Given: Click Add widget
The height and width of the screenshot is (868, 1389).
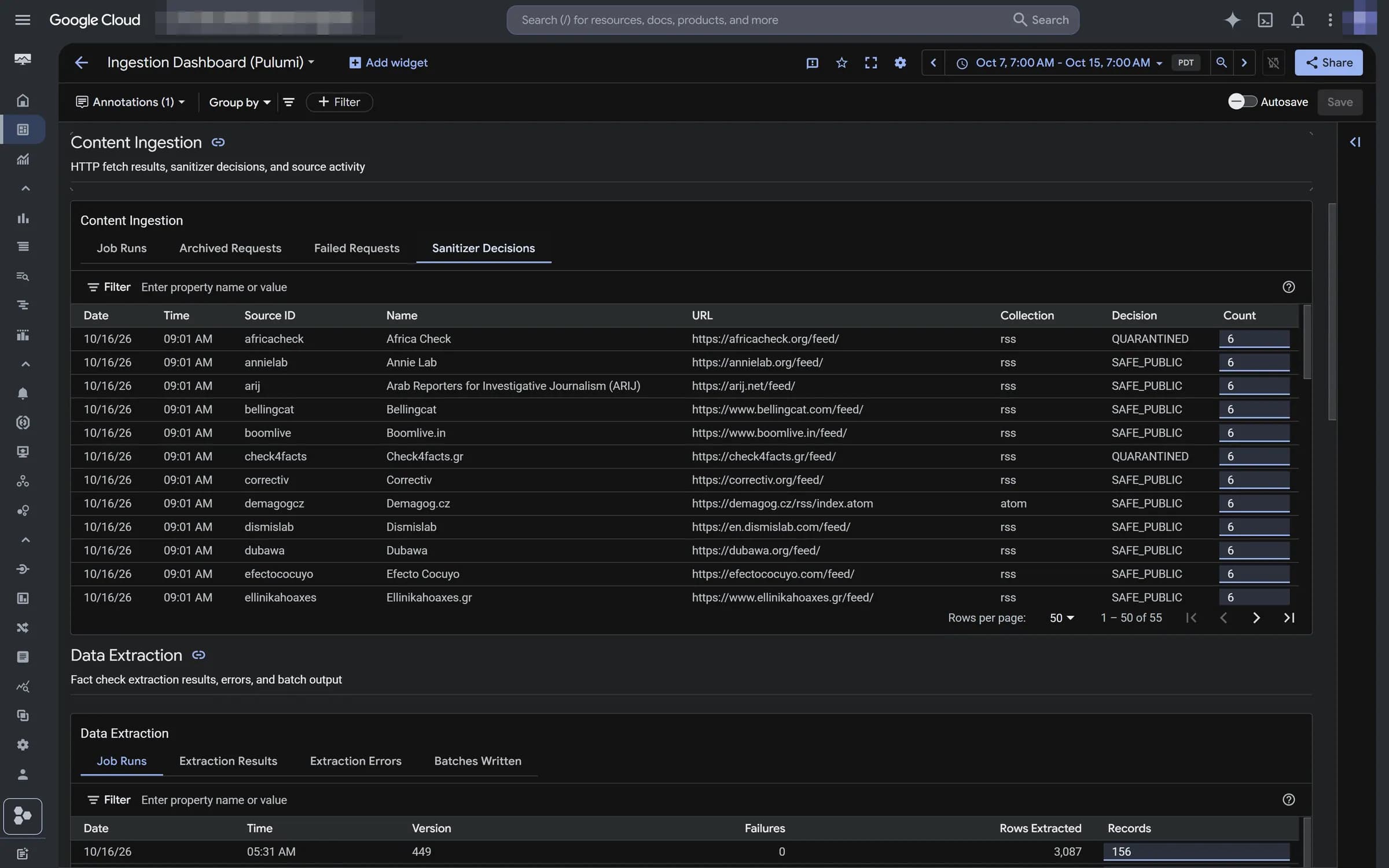Looking at the screenshot, I should pyautogui.click(x=388, y=62).
